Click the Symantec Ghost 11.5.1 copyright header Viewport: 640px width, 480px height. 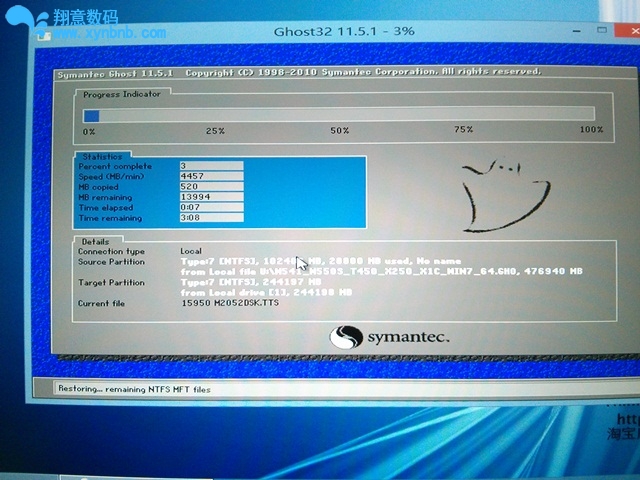[299, 73]
